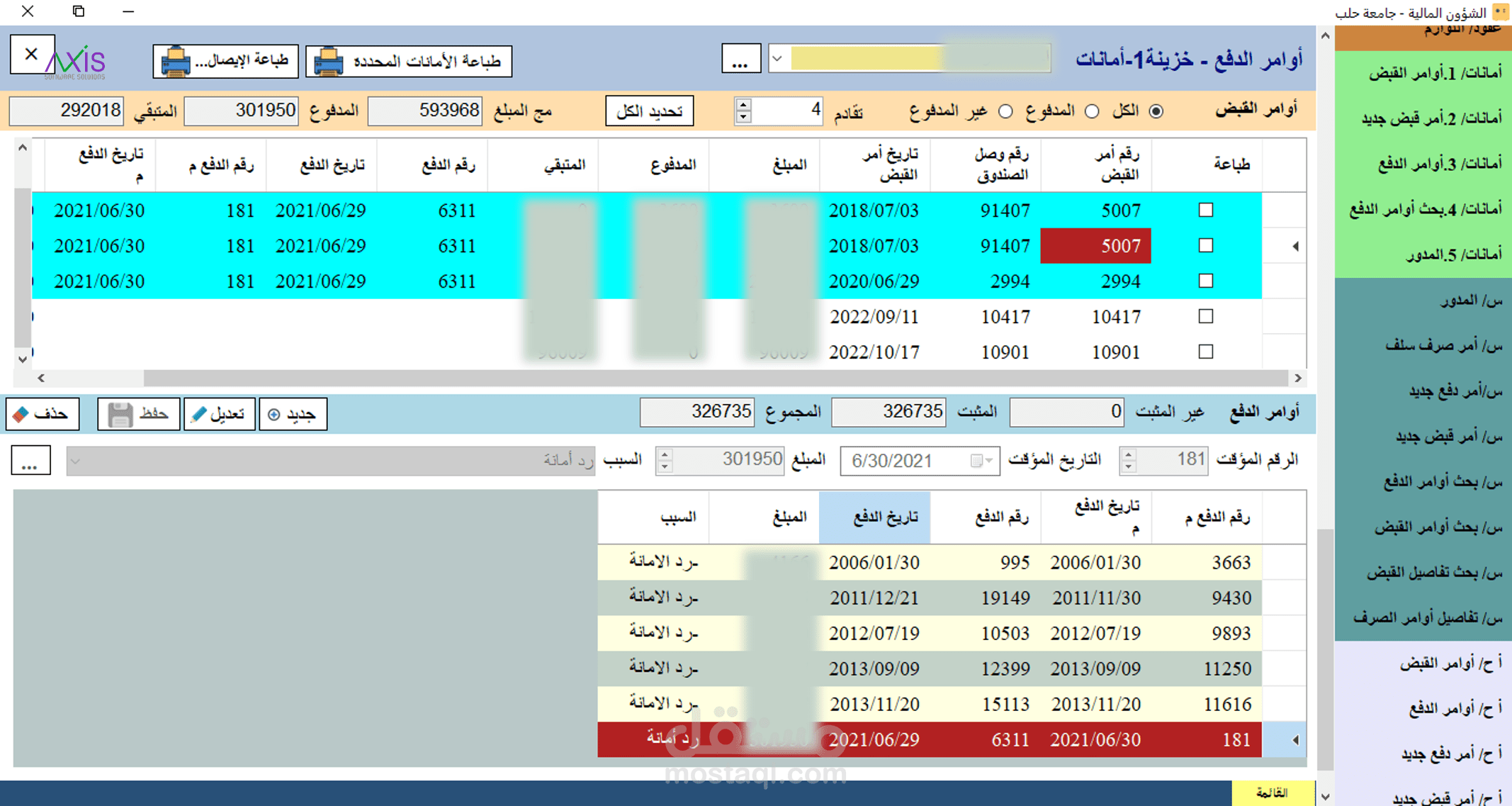Select the المدفوع radio button
Screen dimensions: 1512x806
pyautogui.click(x=1092, y=111)
